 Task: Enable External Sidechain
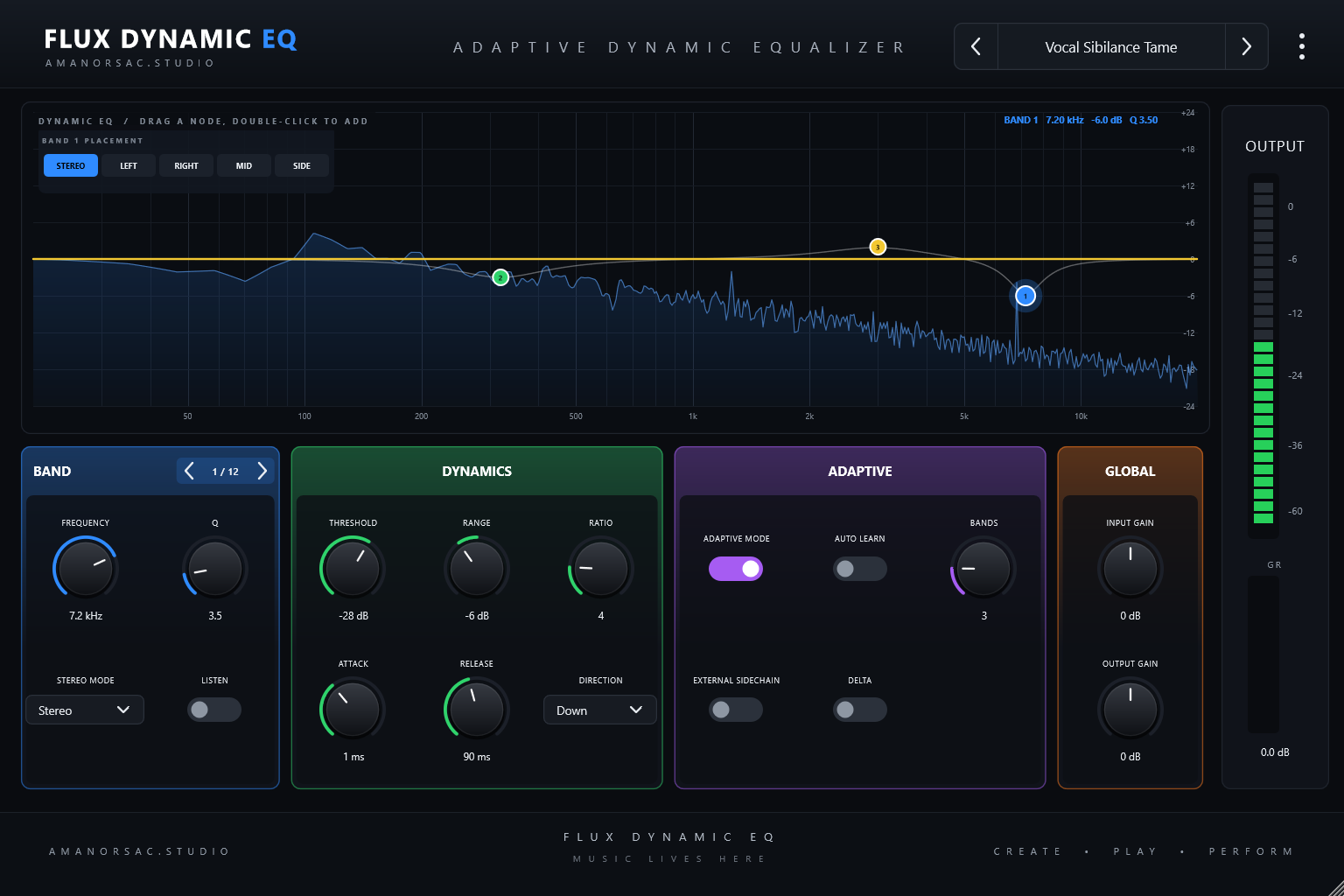click(x=736, y=710)
